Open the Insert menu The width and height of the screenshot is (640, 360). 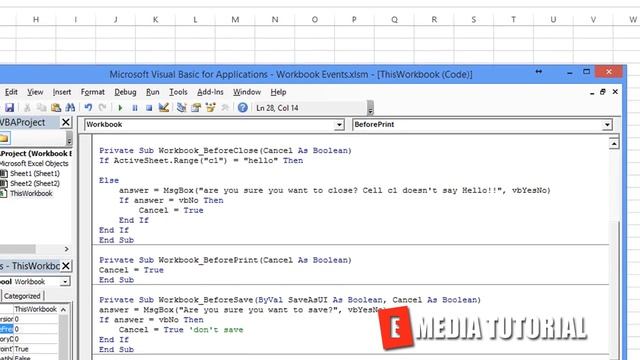click(62, 92)
